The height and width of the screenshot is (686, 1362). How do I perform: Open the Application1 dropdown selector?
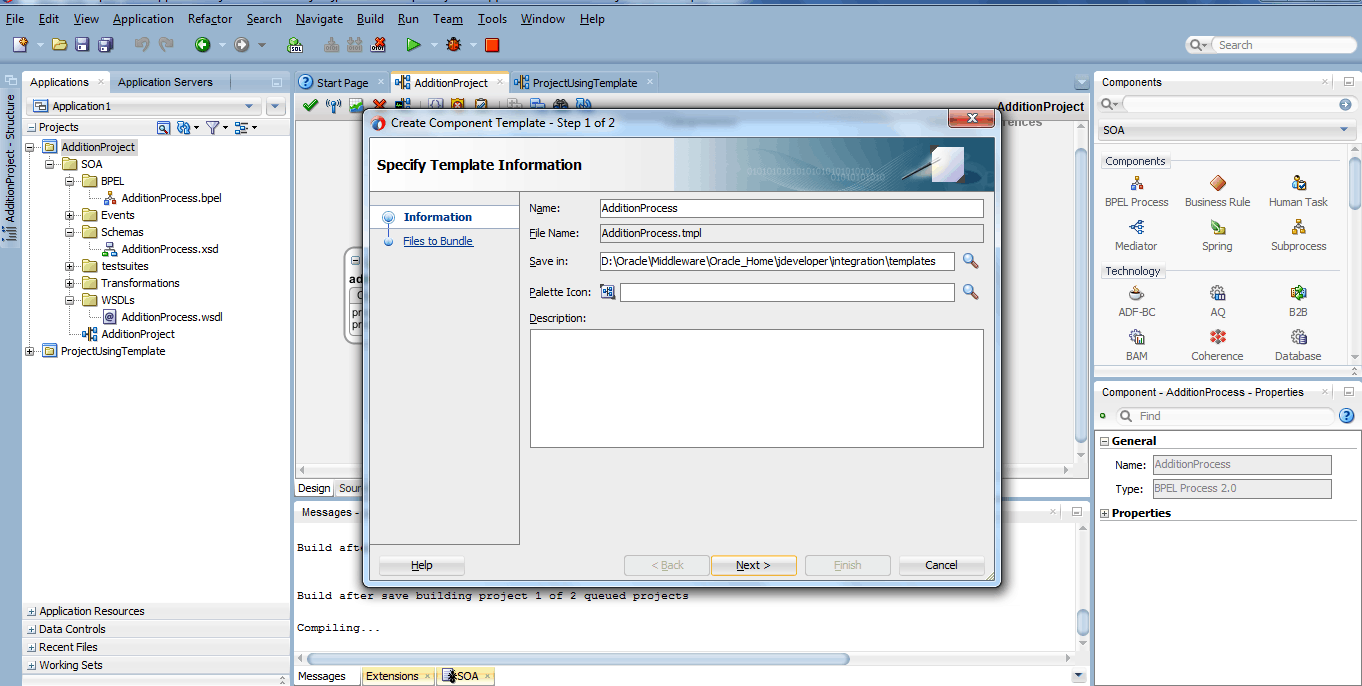coord(145,106)
